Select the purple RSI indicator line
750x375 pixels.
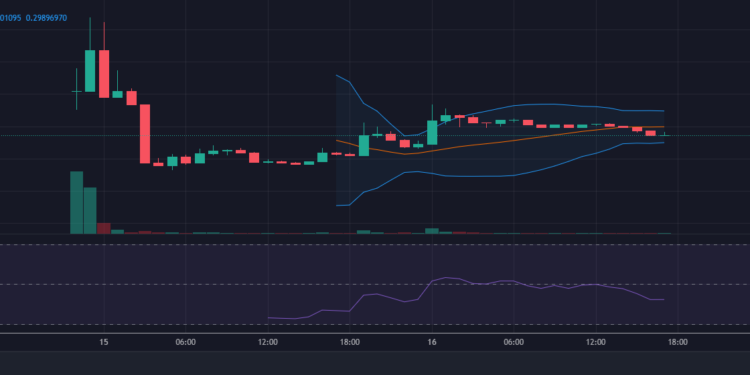[x=466, y=298]
